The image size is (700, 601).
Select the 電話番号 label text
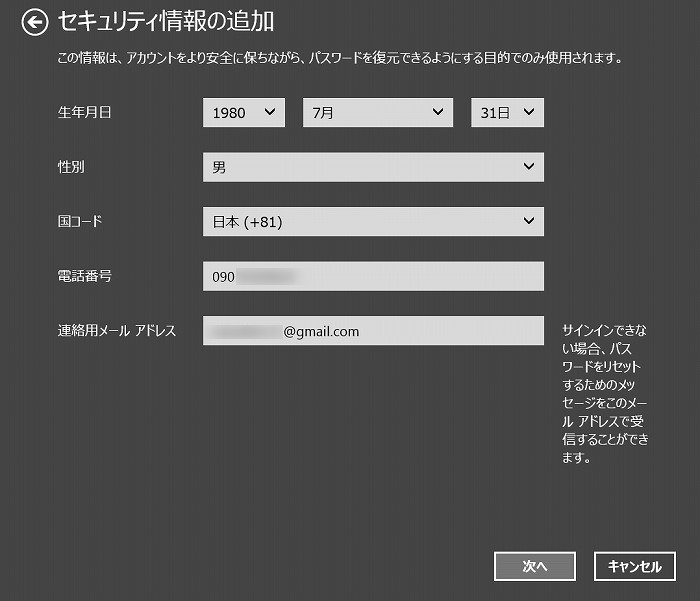84,276
